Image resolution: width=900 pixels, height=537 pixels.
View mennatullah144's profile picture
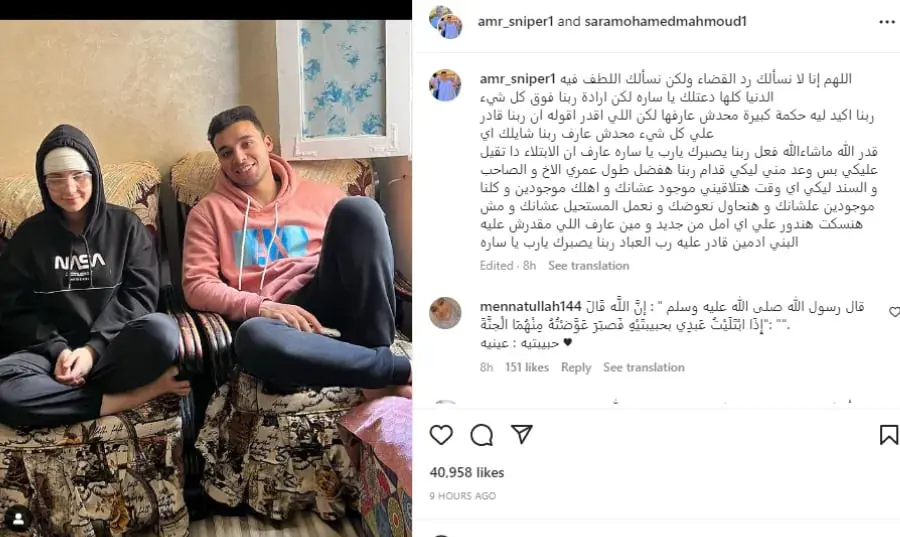click(x=445, y=313)
